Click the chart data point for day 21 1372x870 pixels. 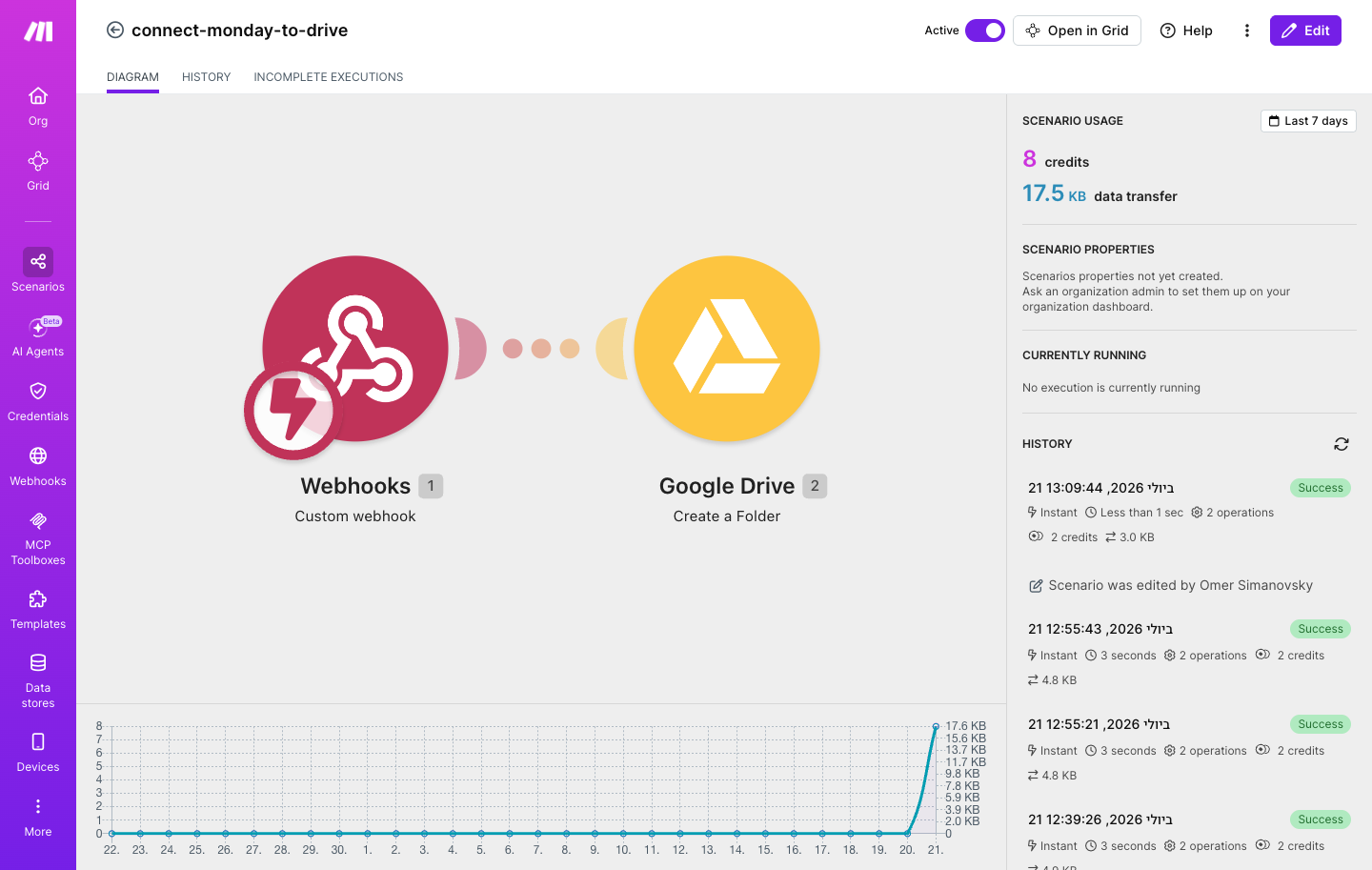[x=936, y=727]
